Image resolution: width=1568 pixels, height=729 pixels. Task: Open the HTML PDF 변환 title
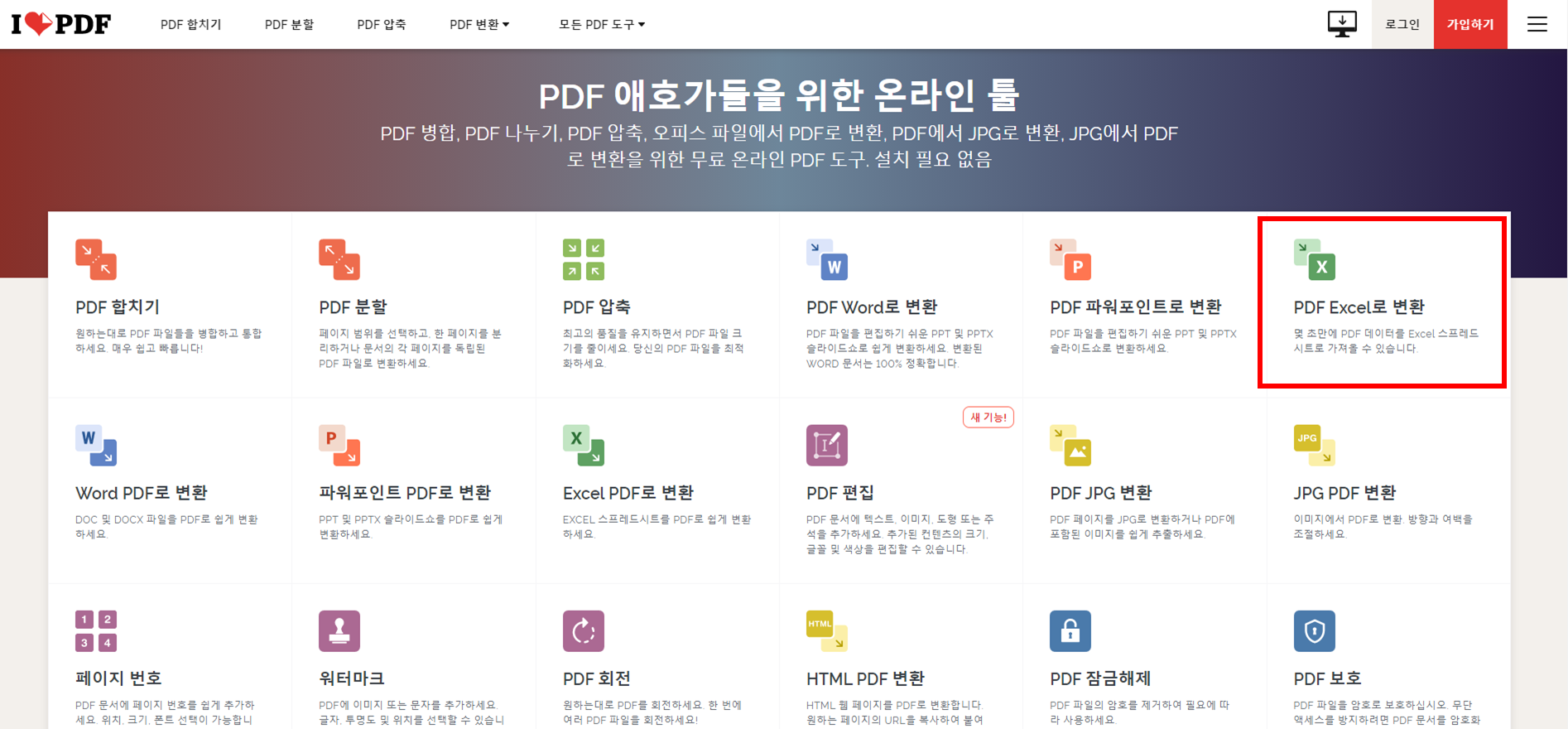pos(865,678)
